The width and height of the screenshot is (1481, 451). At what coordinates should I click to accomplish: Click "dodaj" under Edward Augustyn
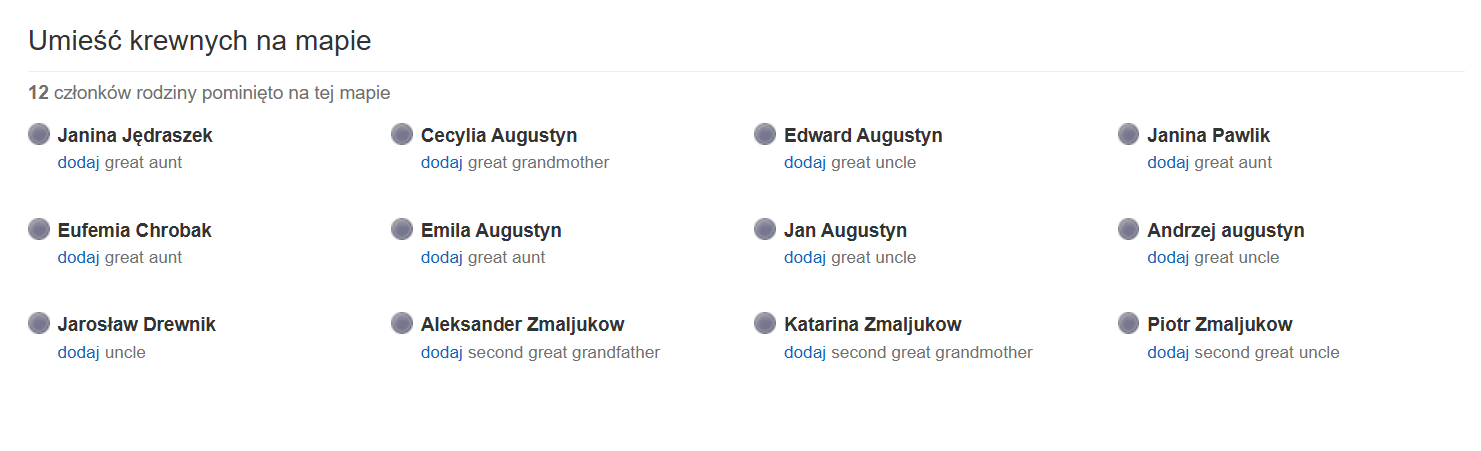pos(805,162)
